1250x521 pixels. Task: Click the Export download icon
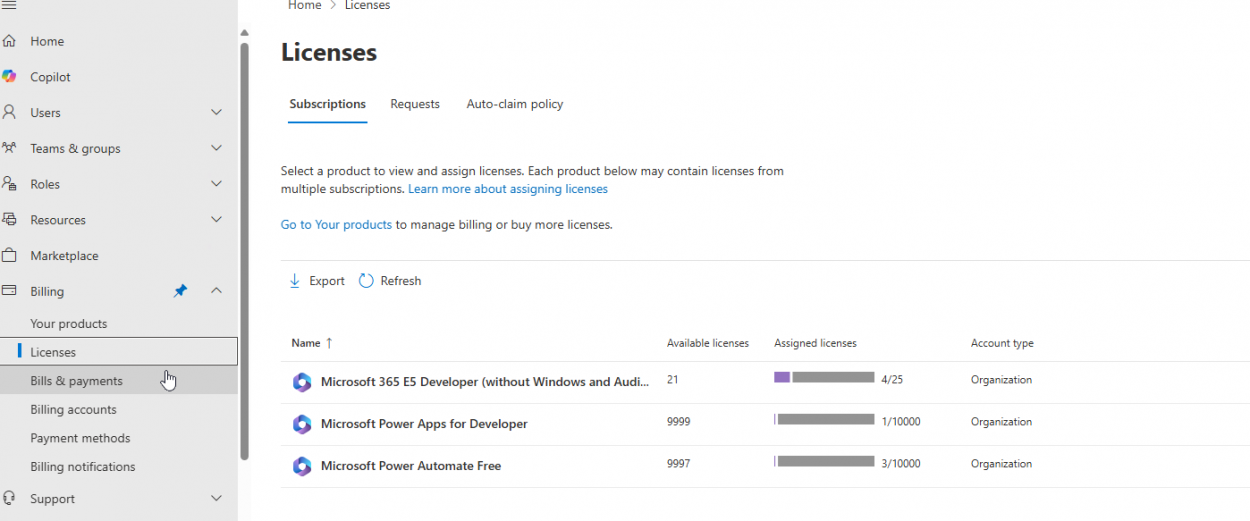[295, 281]
